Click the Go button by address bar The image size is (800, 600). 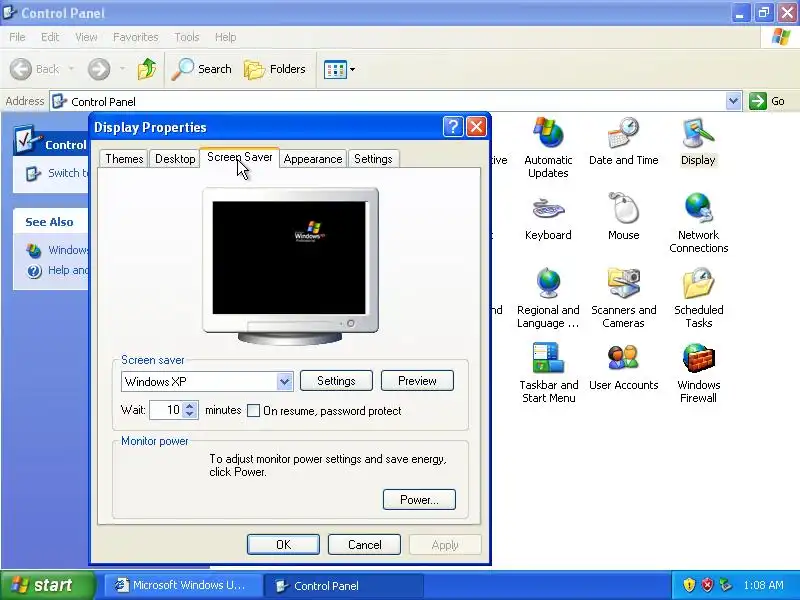pyautogui.click(x=767, y=101)
